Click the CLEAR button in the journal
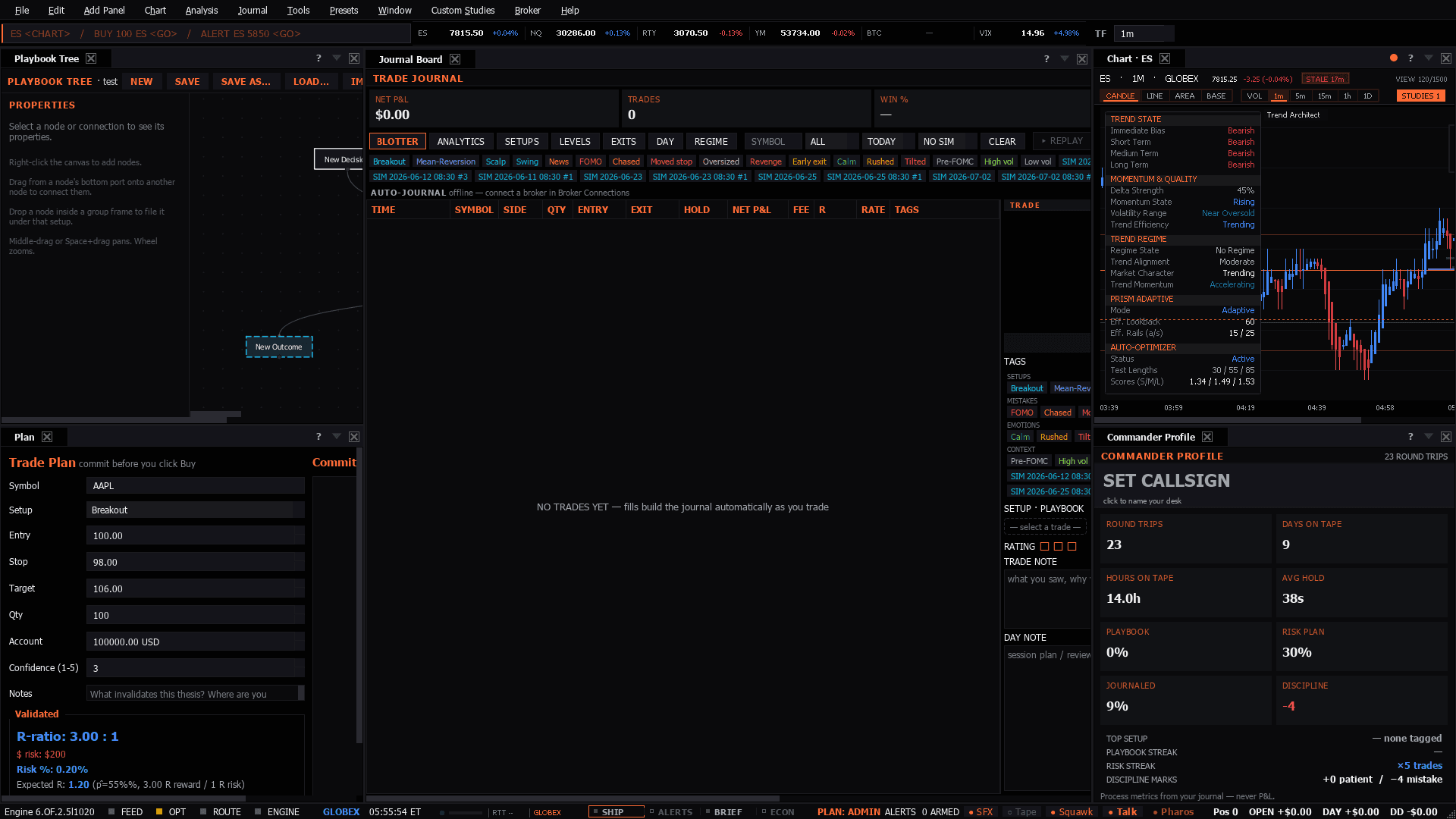1456x819 pixels. [1002, 141]
